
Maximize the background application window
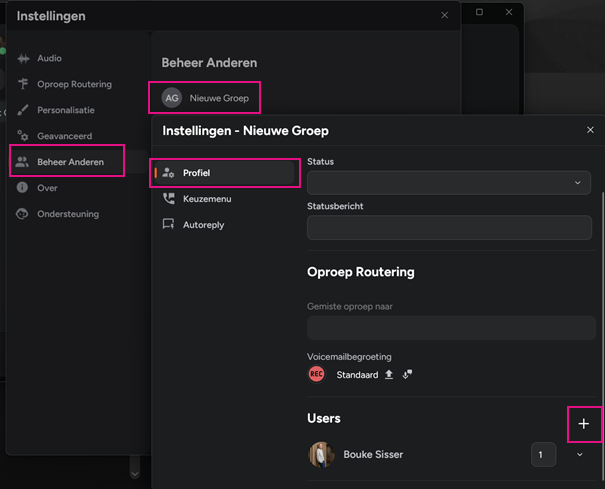[x=479, y=12]
